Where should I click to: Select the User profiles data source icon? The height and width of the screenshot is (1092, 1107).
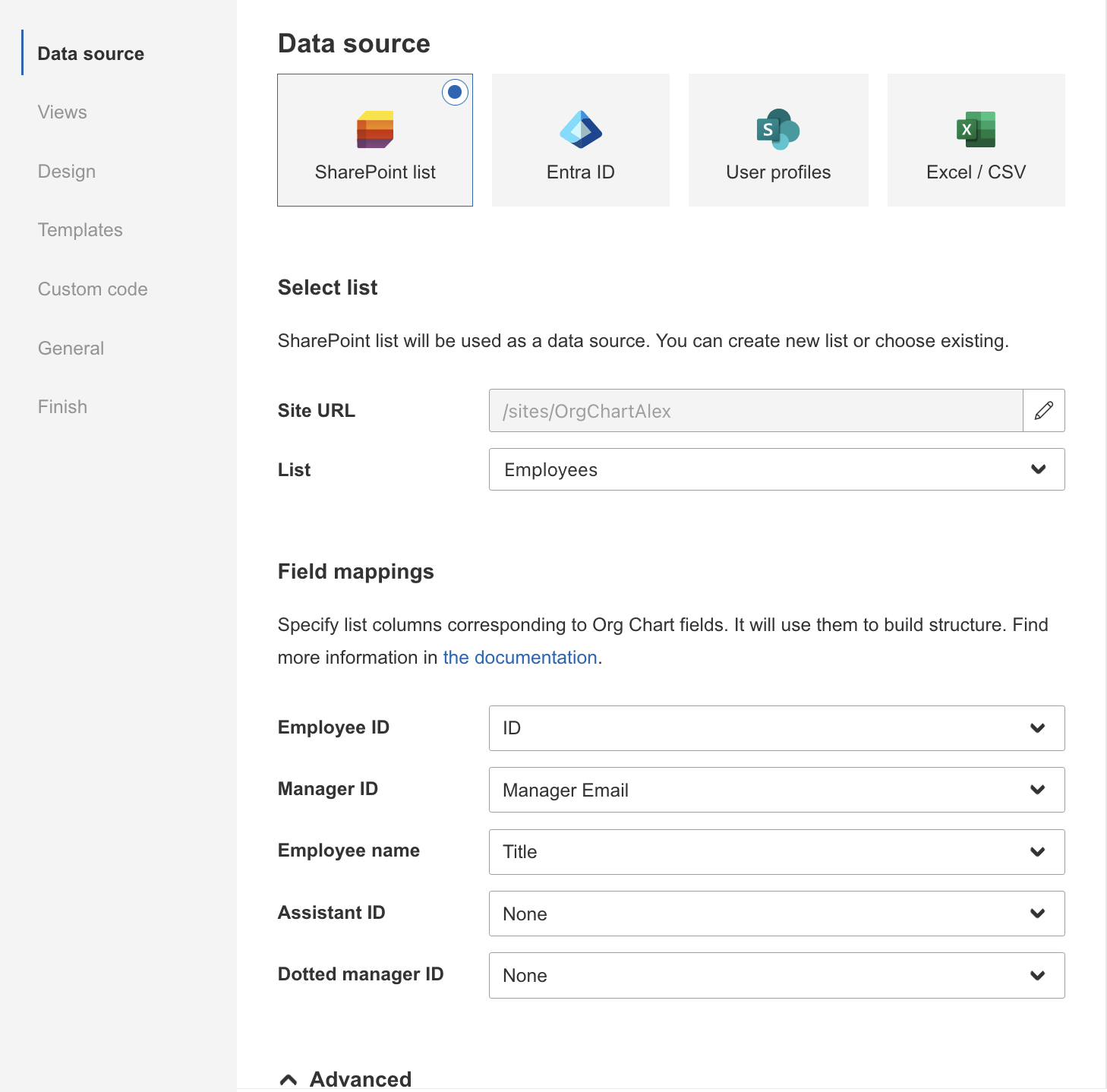(x=777, y=140)
